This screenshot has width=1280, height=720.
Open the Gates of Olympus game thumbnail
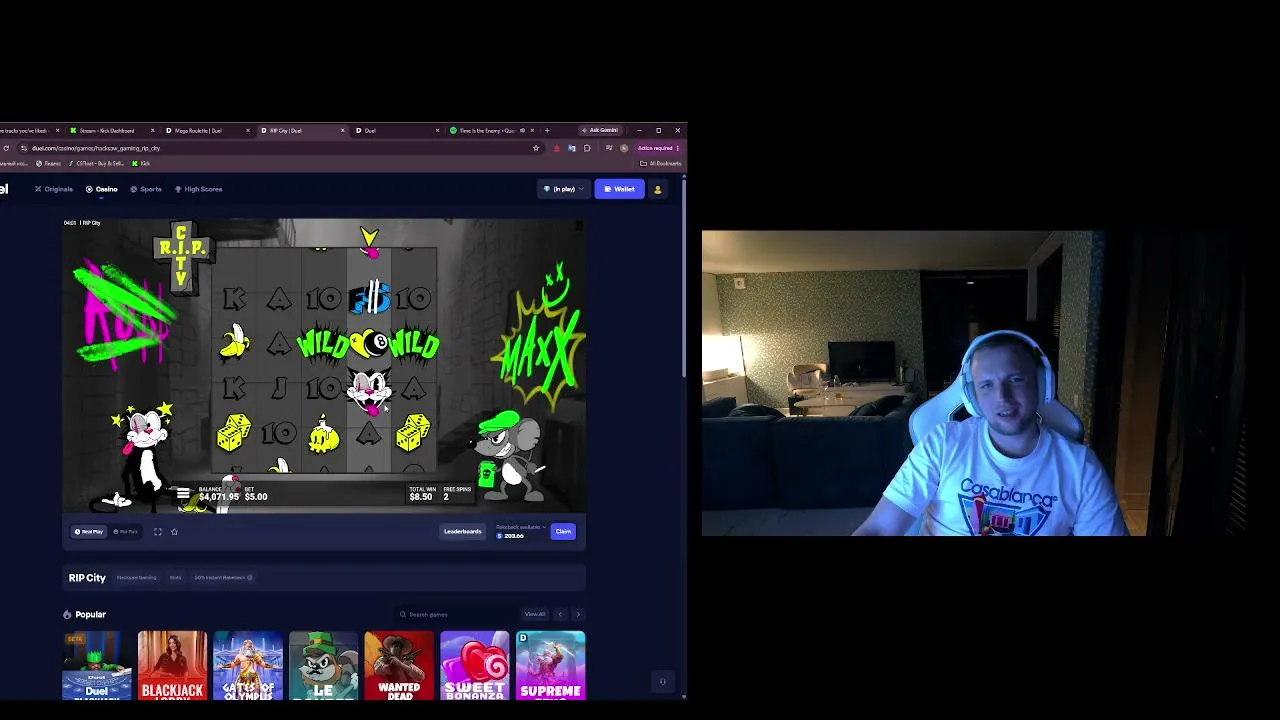248,666
